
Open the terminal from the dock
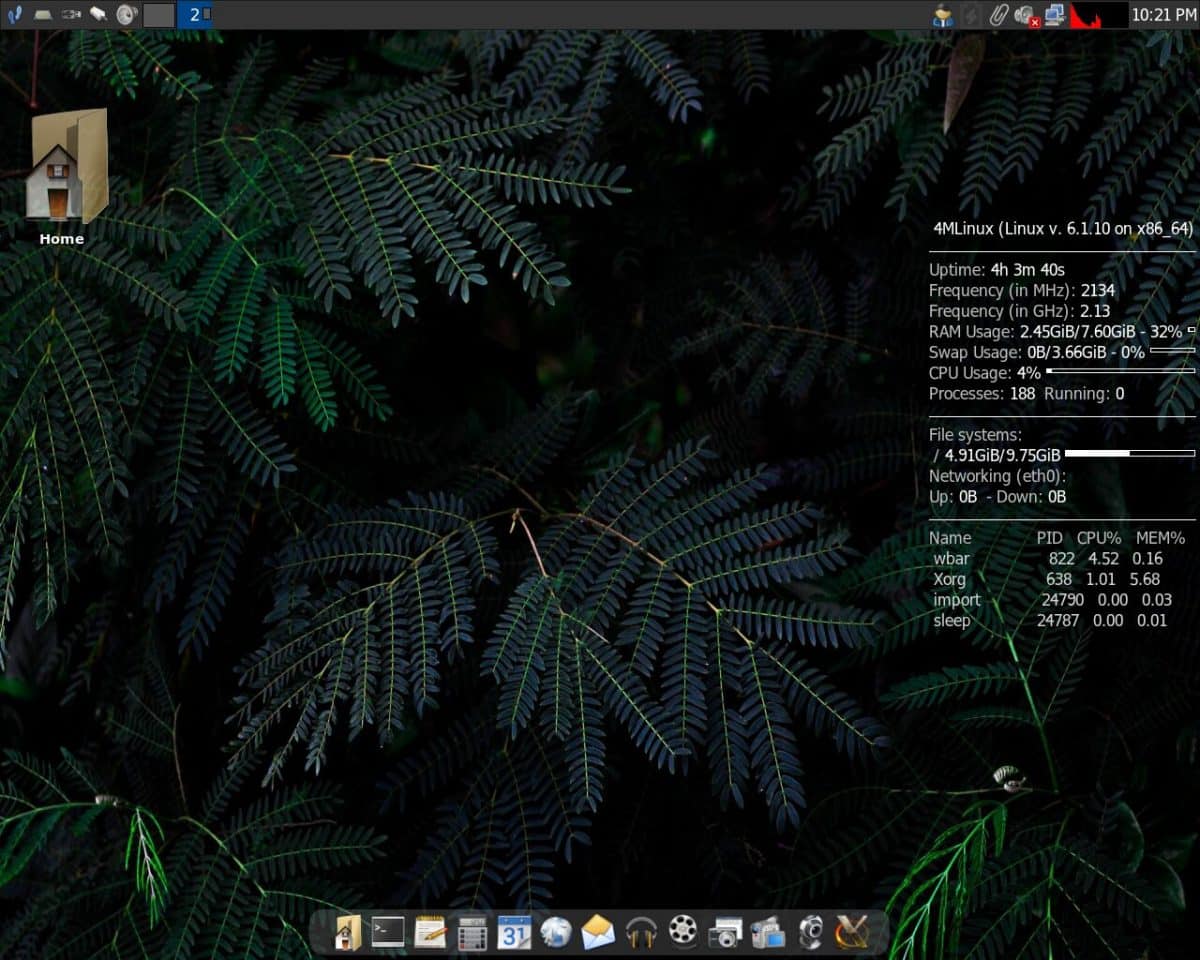tap(388, 933)
